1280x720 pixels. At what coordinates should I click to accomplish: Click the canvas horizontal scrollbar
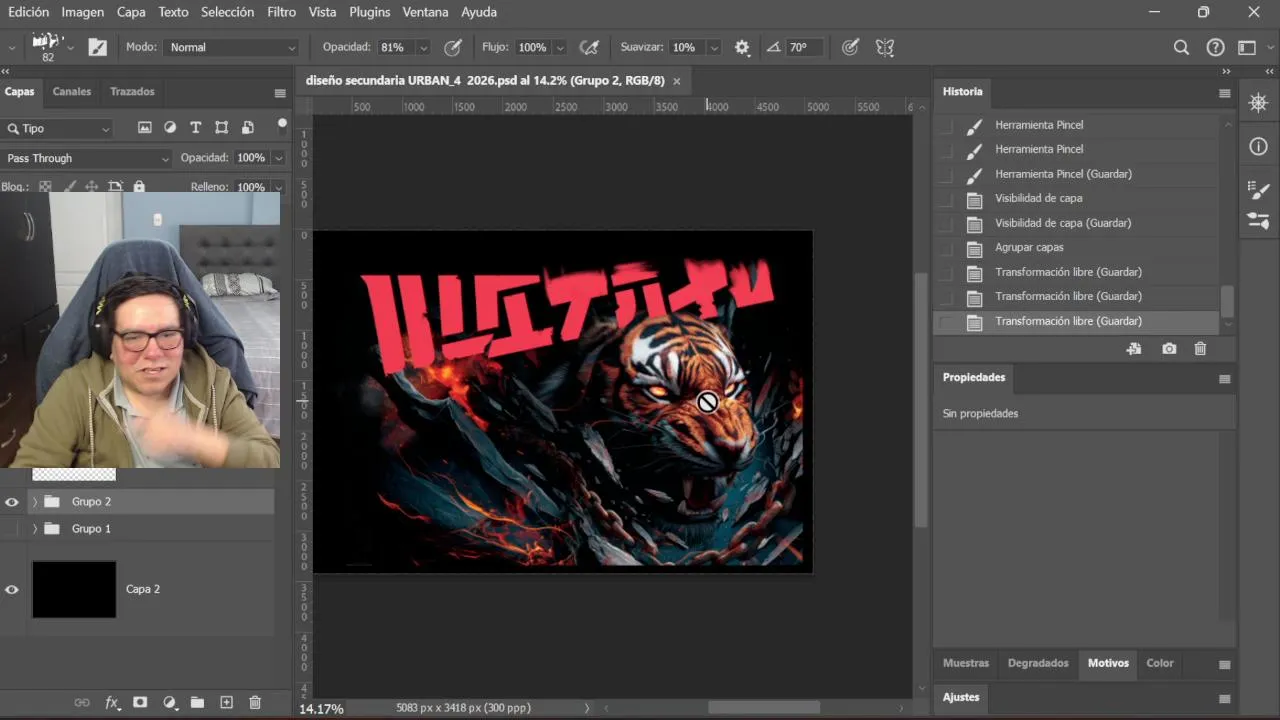point(764,707)
